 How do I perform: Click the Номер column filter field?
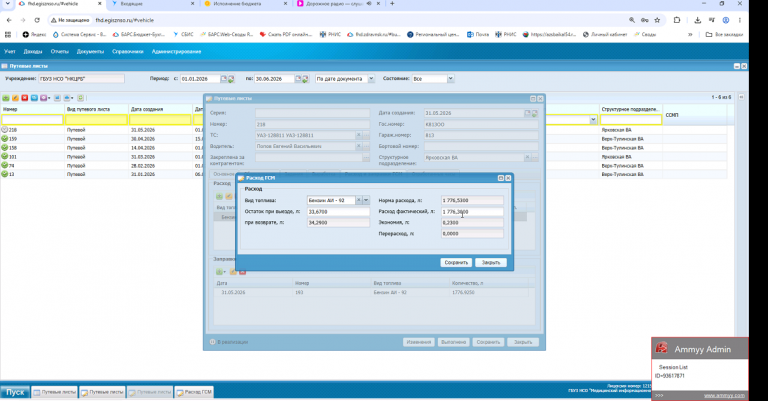pos(32,120)
